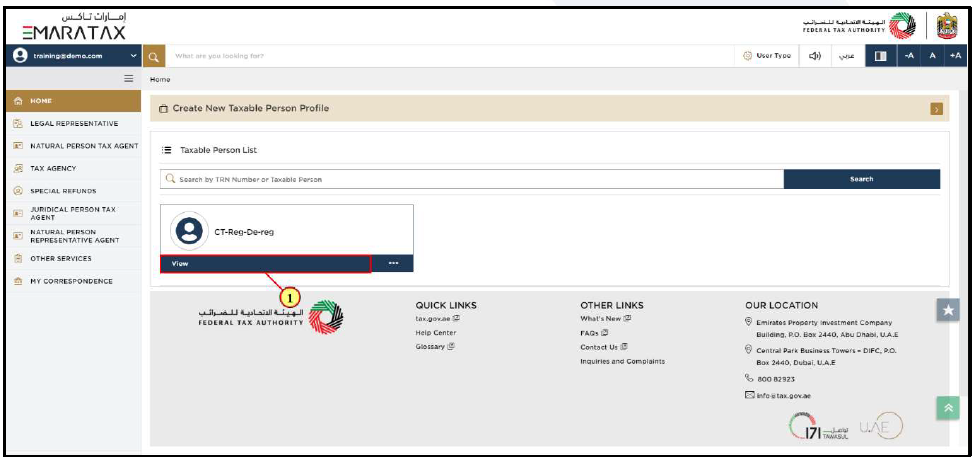The height and width of the screenshot is (457, 972).
Task: Toggle the high-contrast display mode
Action: point(880,56)
